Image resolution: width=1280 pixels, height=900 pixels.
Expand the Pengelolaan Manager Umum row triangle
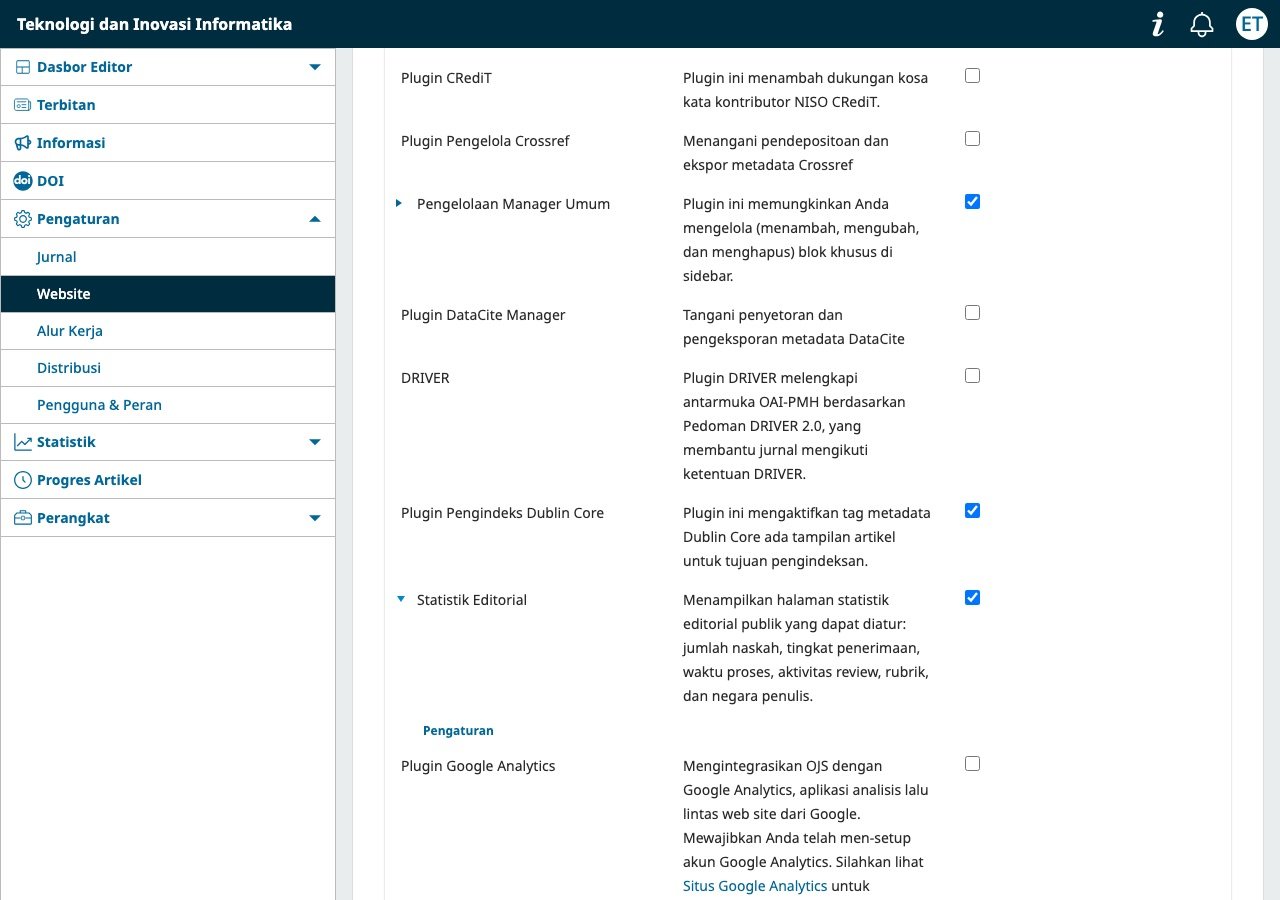click(399, 204)
